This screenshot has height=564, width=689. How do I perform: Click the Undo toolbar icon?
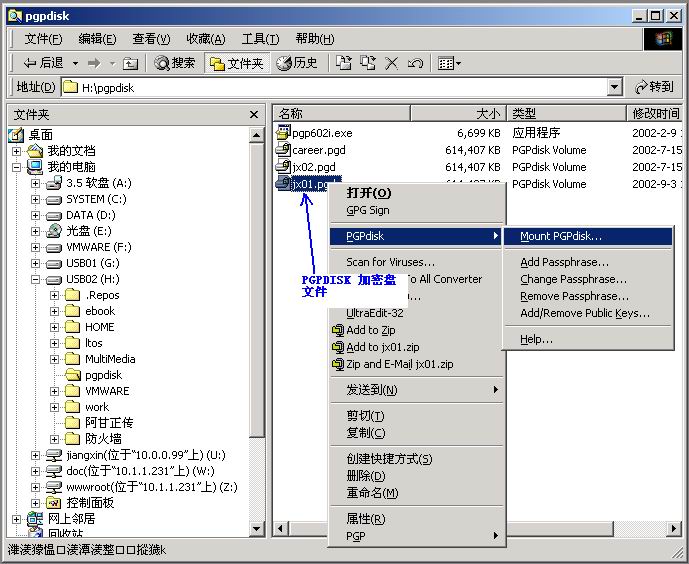[x=415, y=64]
